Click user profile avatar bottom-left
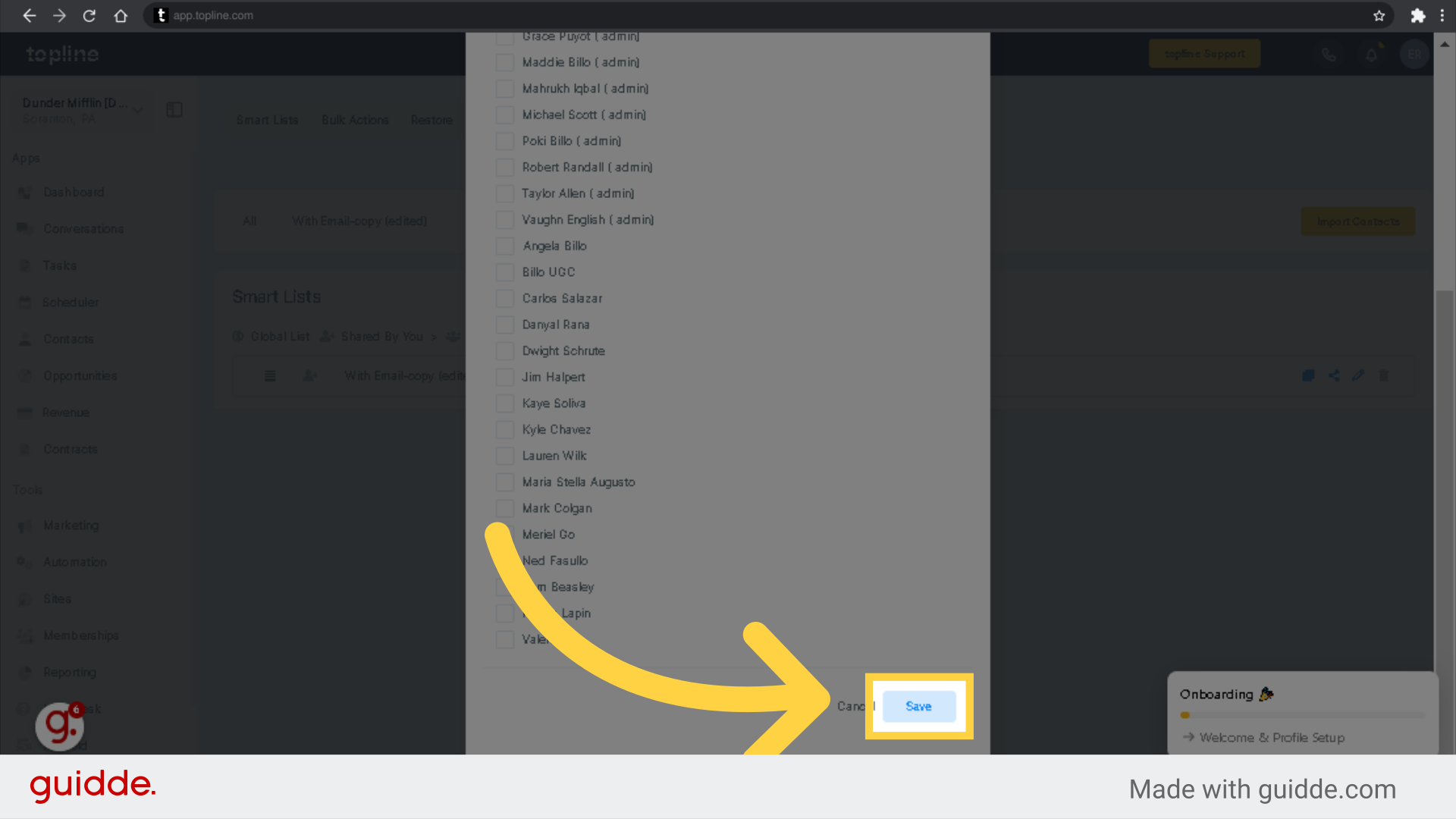1456x819 pixels. pyautogui.click(x=60, y=726)
